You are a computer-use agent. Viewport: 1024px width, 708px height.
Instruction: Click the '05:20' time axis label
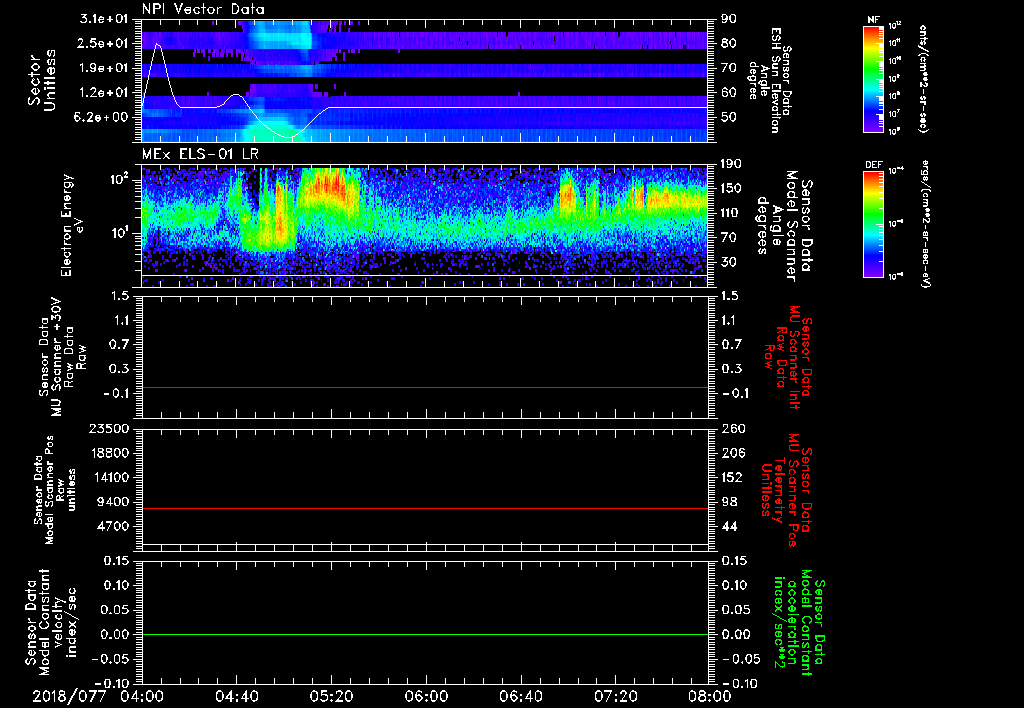point(331,696)
